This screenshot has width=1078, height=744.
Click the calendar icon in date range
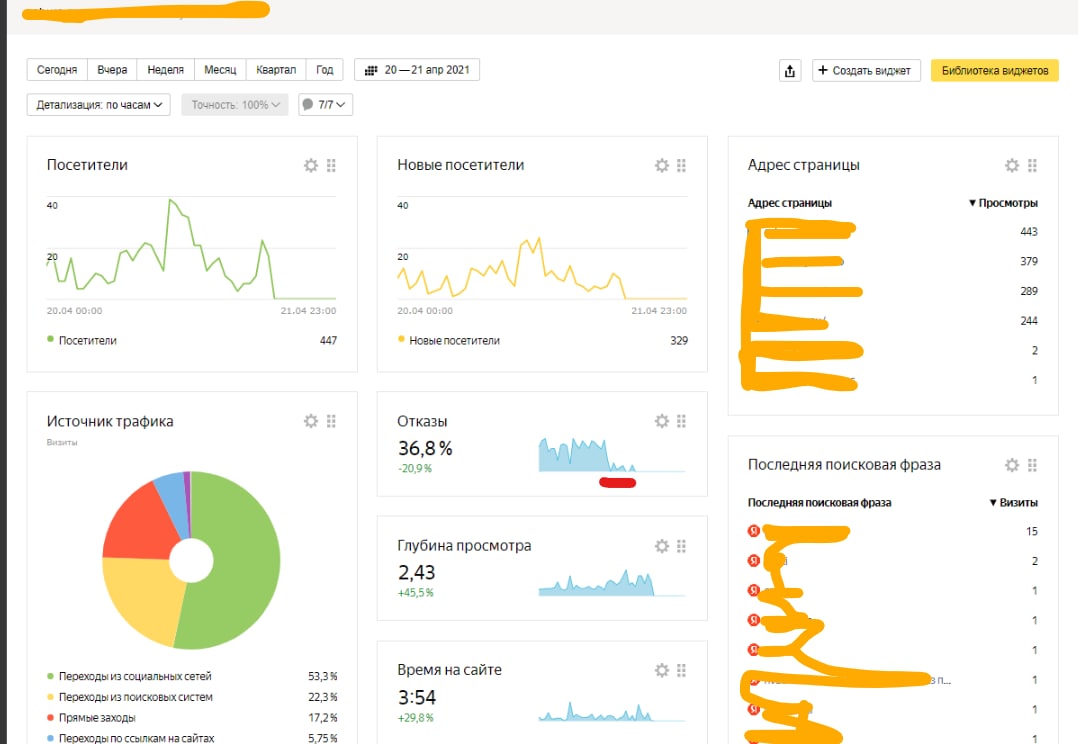371,70
